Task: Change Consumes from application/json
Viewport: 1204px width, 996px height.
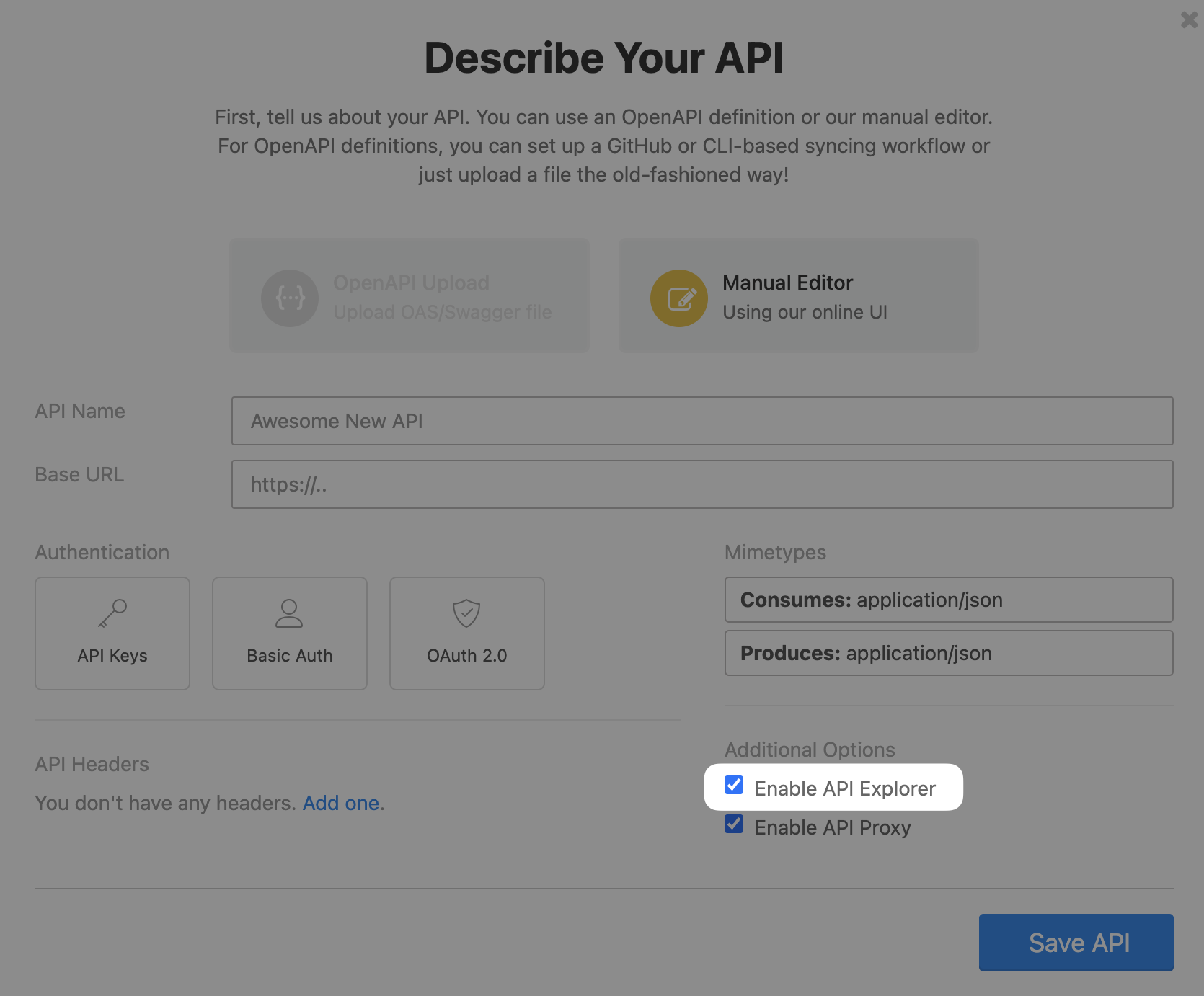Action: (x=947, y=600)
